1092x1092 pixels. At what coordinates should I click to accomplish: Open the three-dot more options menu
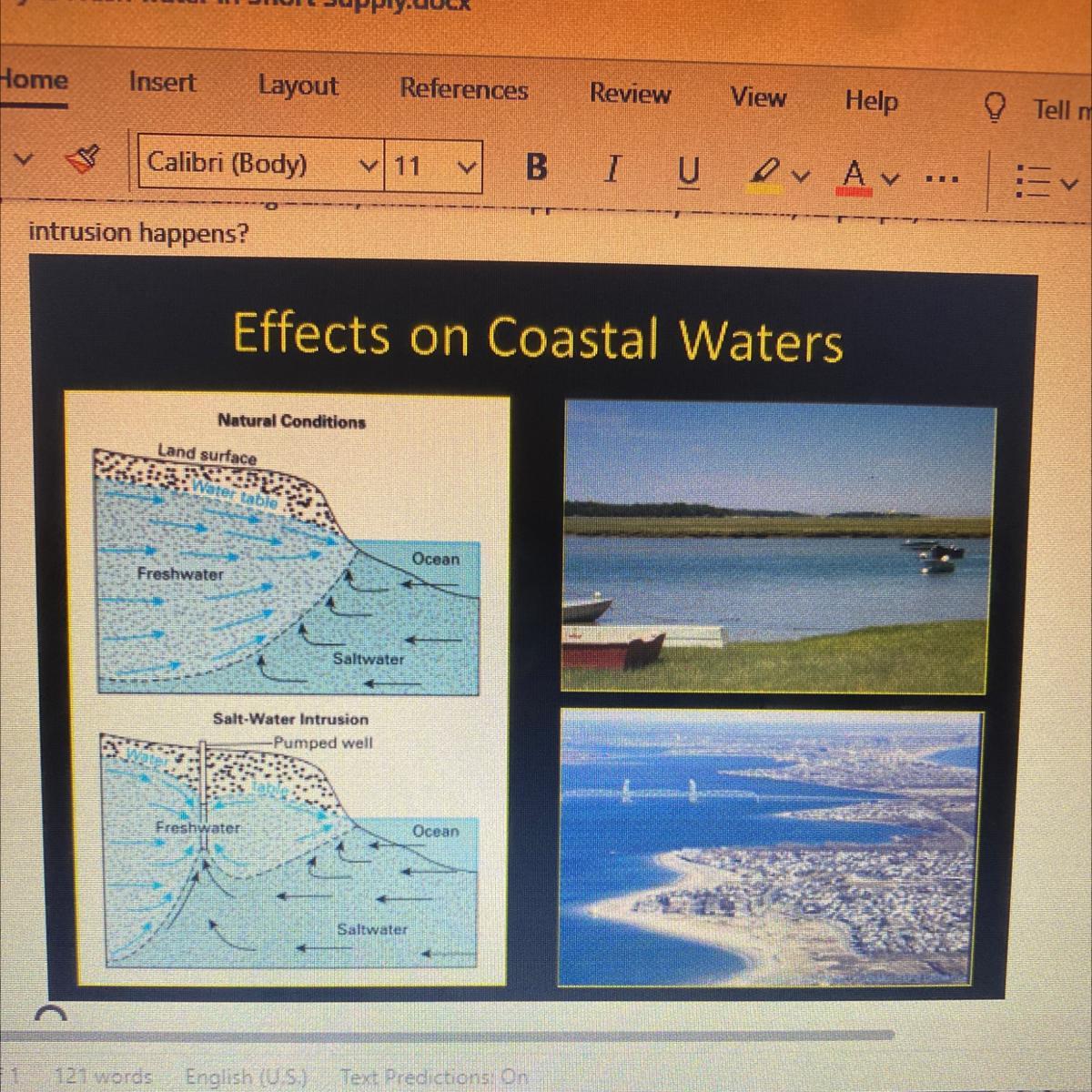click(940, 177)
